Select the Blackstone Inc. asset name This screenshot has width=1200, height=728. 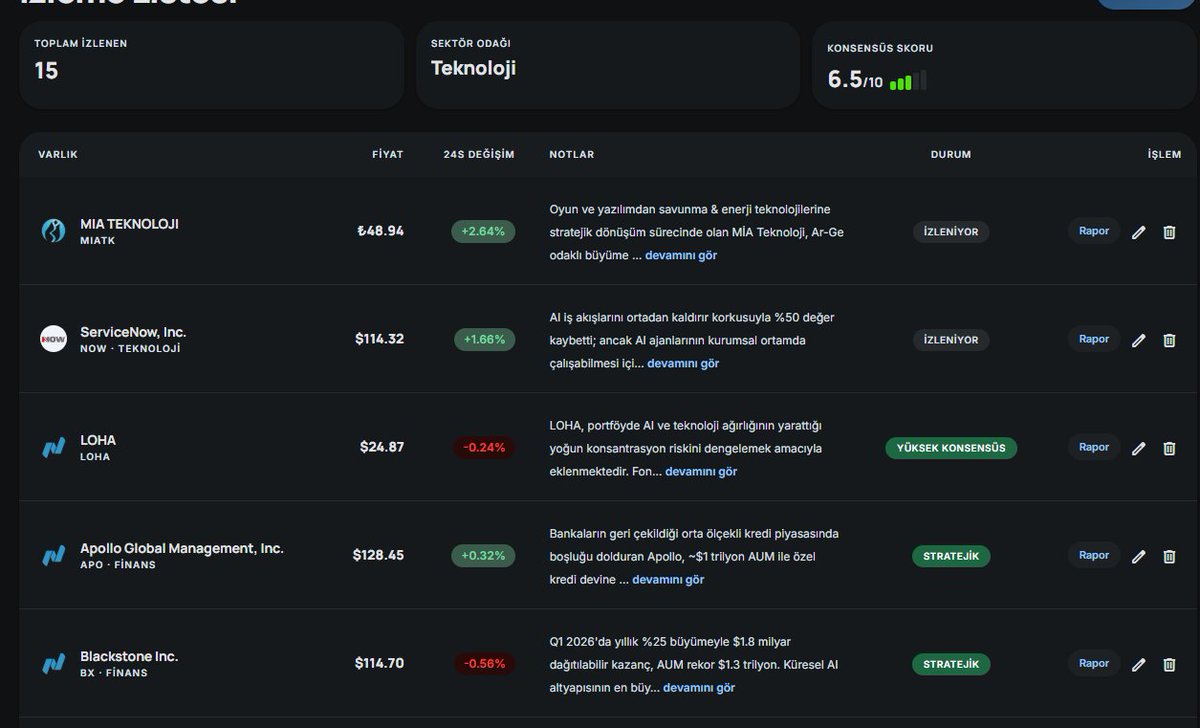point(129,656)
